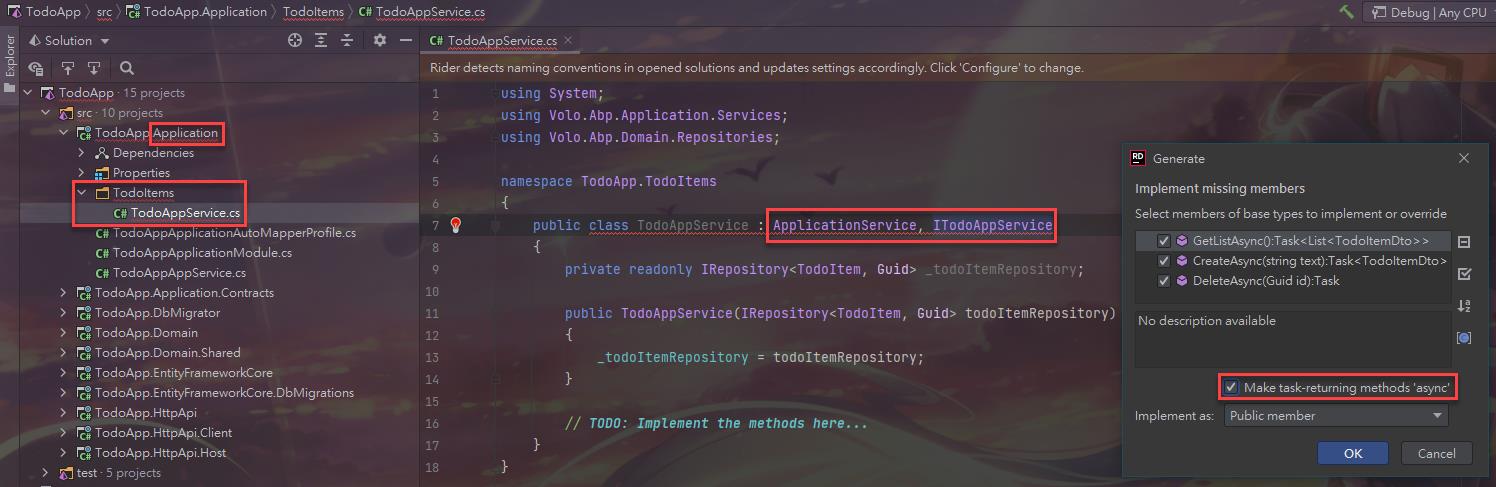Expand the TodoApp.Domain project node

point(64,333)
